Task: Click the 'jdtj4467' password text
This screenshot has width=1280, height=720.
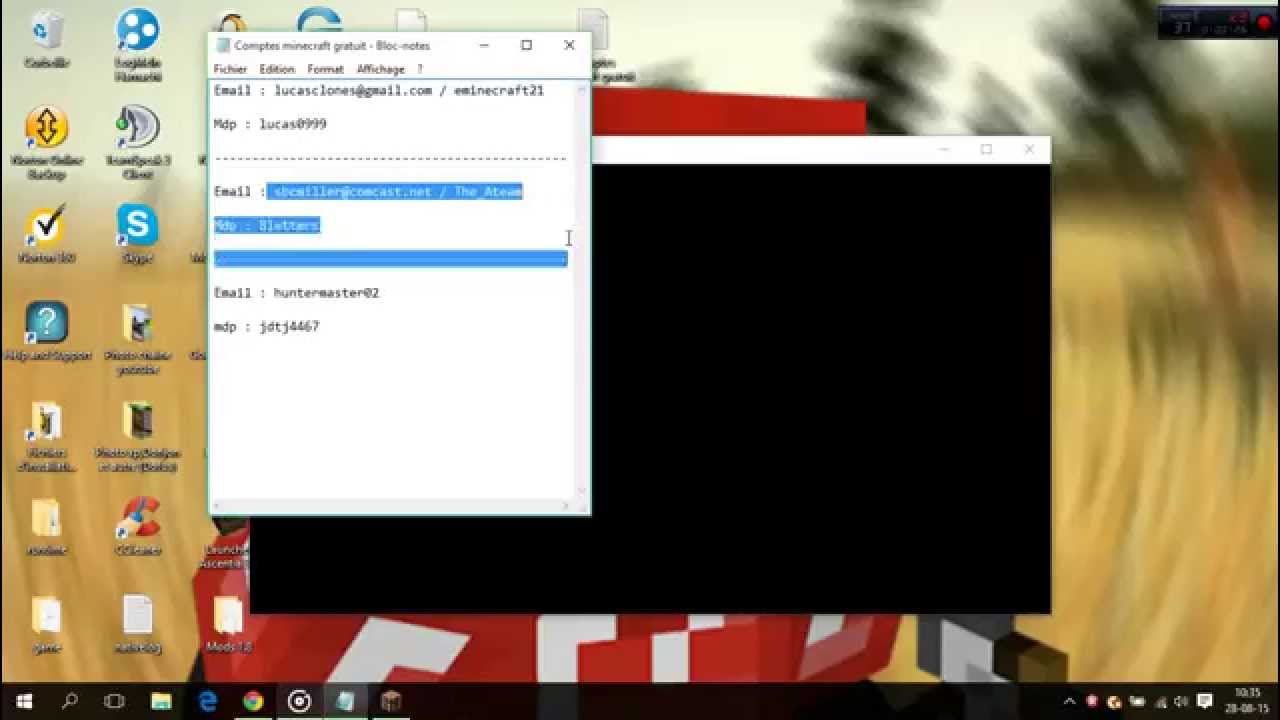Action: pos(289,327)
